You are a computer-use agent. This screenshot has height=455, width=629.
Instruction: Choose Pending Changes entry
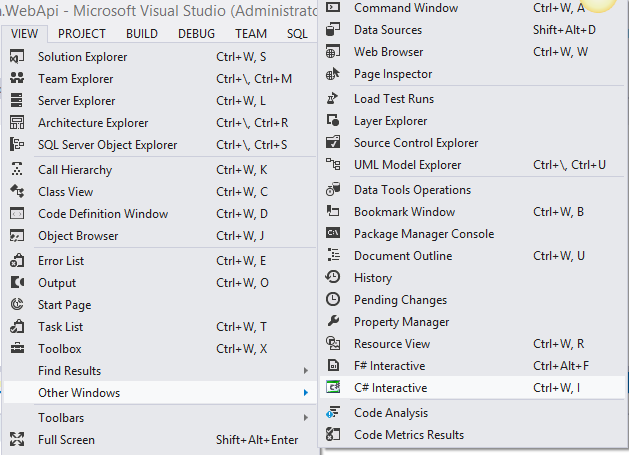pyautogui.click(x=473, y=300)
